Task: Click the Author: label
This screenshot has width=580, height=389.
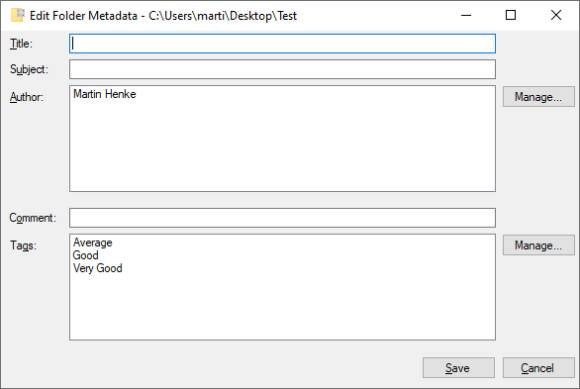Action: pyautogui.click(x=26, y=97)
